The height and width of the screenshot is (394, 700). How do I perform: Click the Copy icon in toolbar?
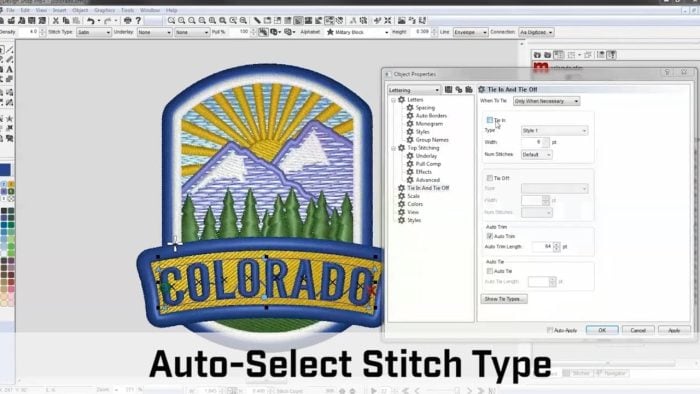66,21
